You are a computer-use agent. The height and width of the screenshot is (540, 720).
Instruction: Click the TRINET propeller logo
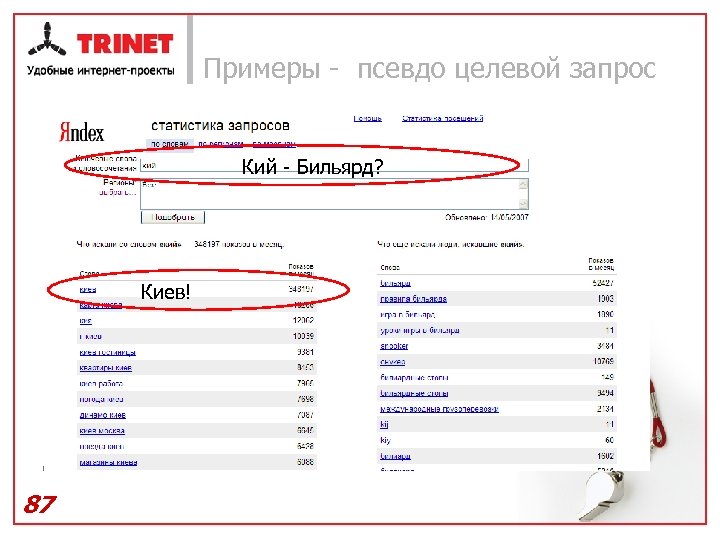pos(47,40)
